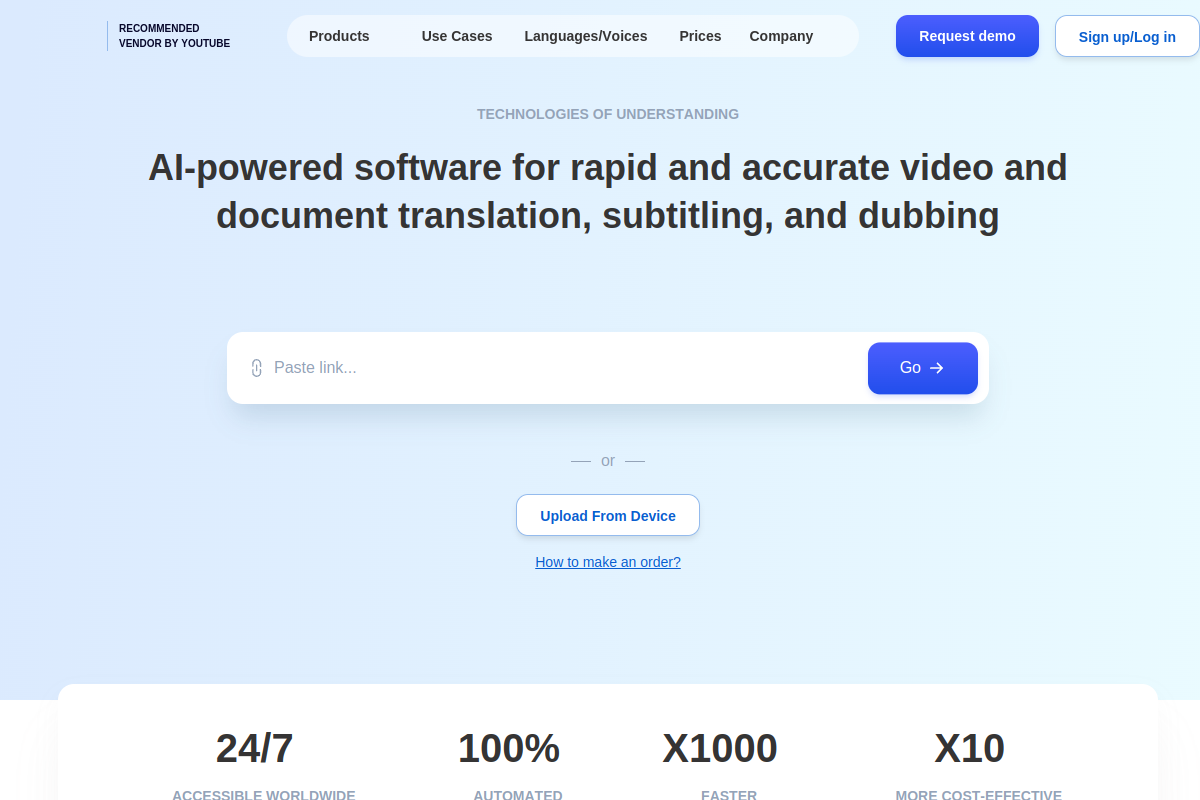Click the 100% statistic
The image size is (1200, 800).
509,748
